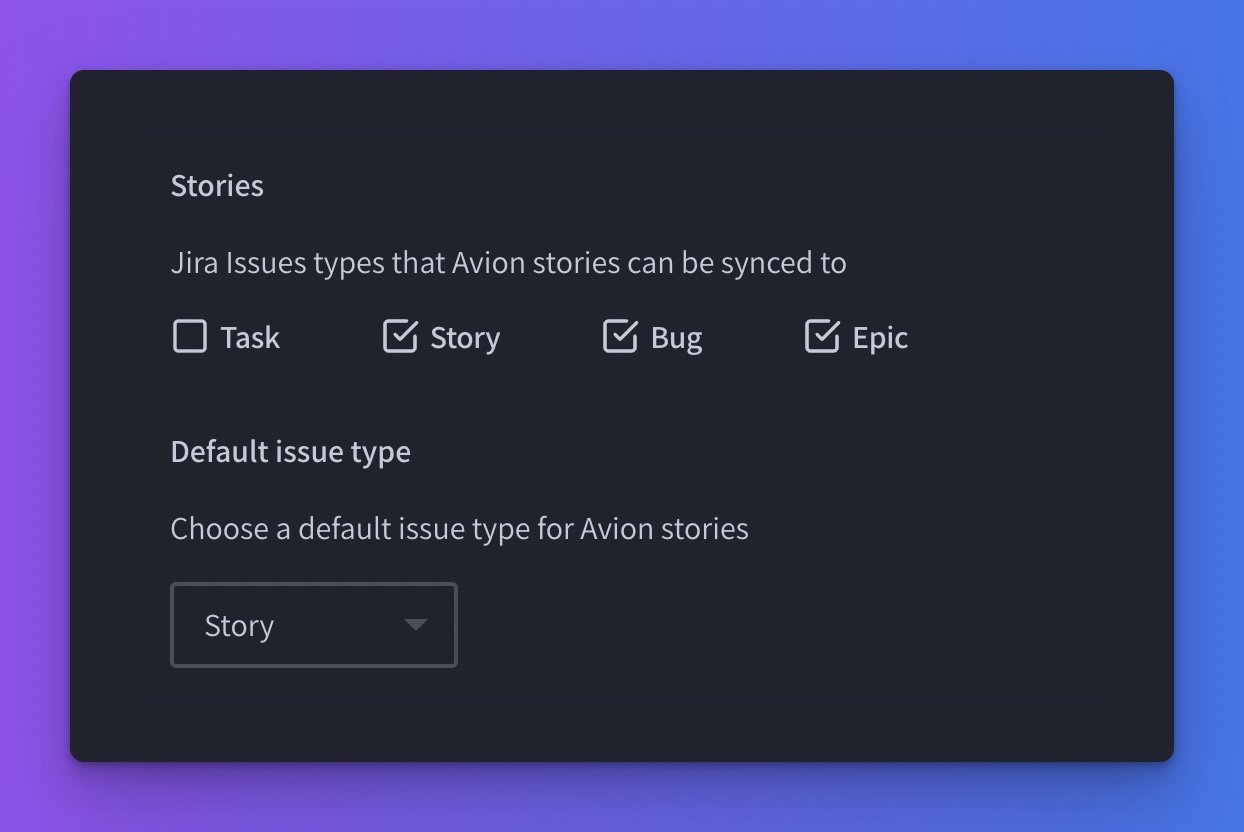Click the 'Stories' section heading

point(217,186)
